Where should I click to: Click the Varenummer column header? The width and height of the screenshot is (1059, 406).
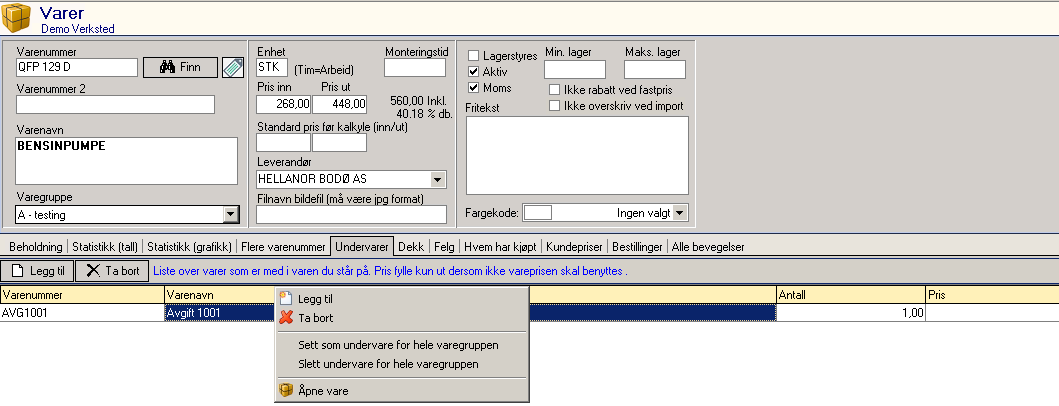(82, 295)
